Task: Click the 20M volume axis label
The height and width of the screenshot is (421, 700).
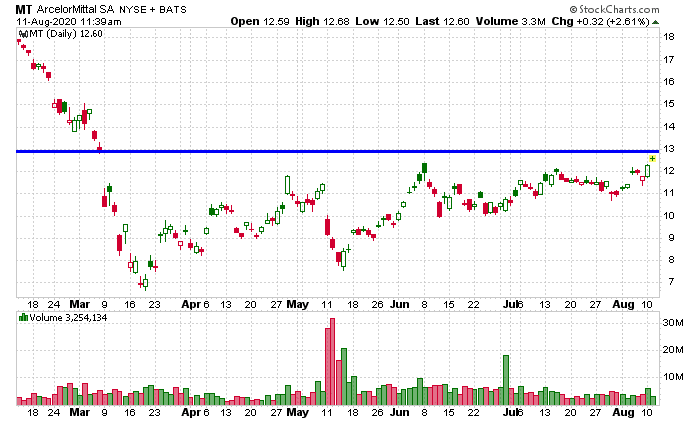Action: pos(673,350)
